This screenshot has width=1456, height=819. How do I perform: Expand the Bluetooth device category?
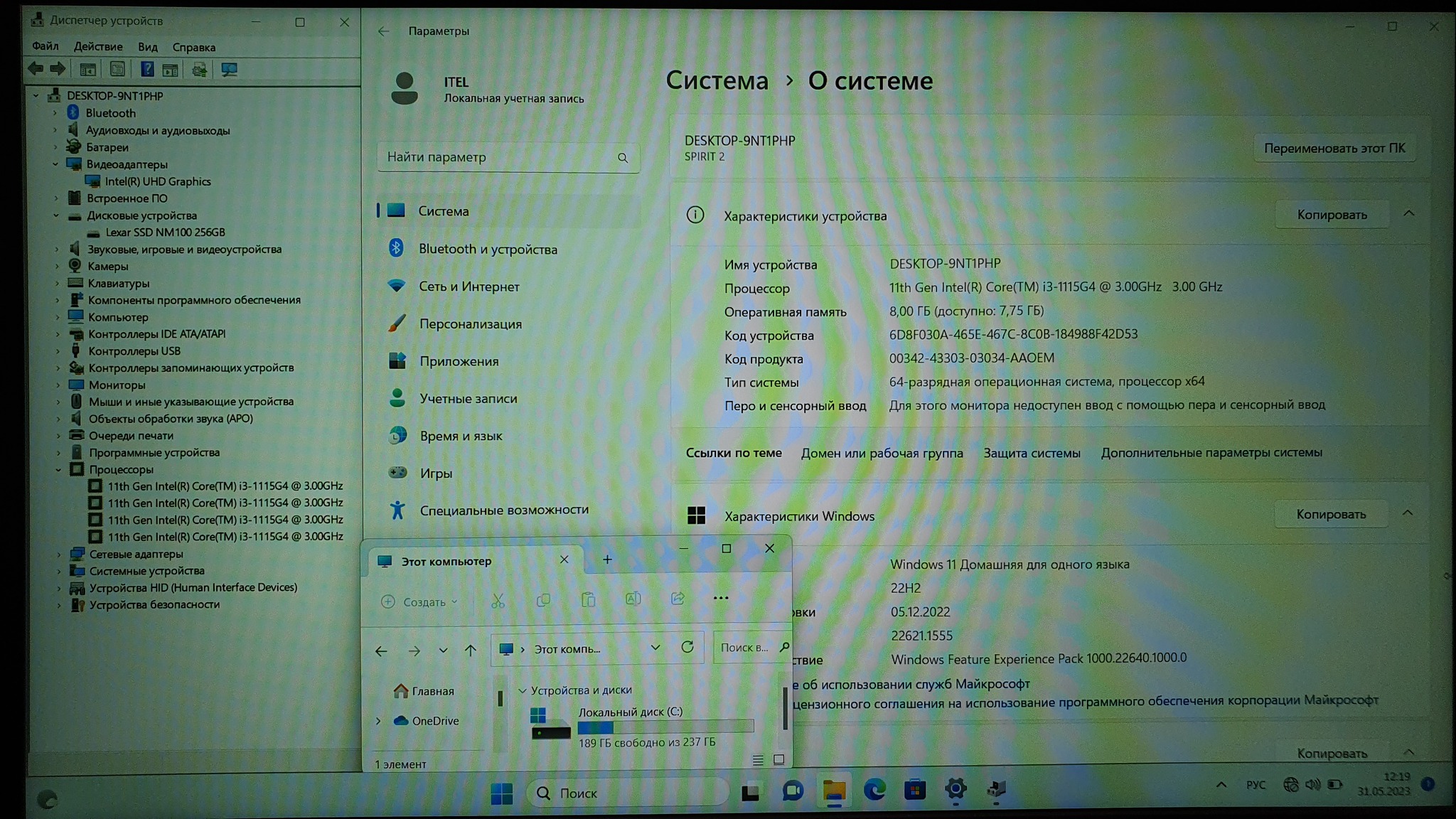pos(55,113)
